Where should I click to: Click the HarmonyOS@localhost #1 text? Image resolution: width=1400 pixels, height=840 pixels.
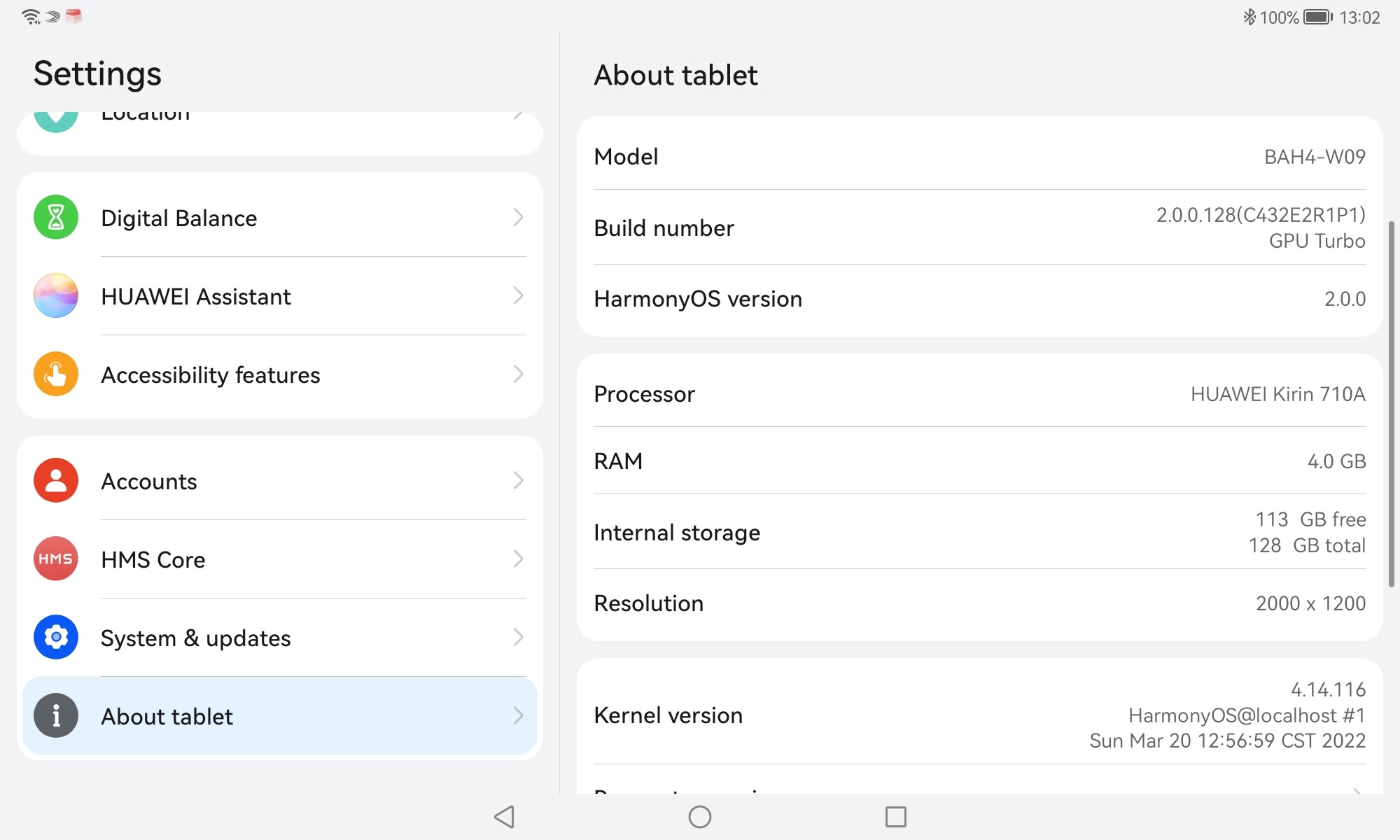tap(1247, 715)
